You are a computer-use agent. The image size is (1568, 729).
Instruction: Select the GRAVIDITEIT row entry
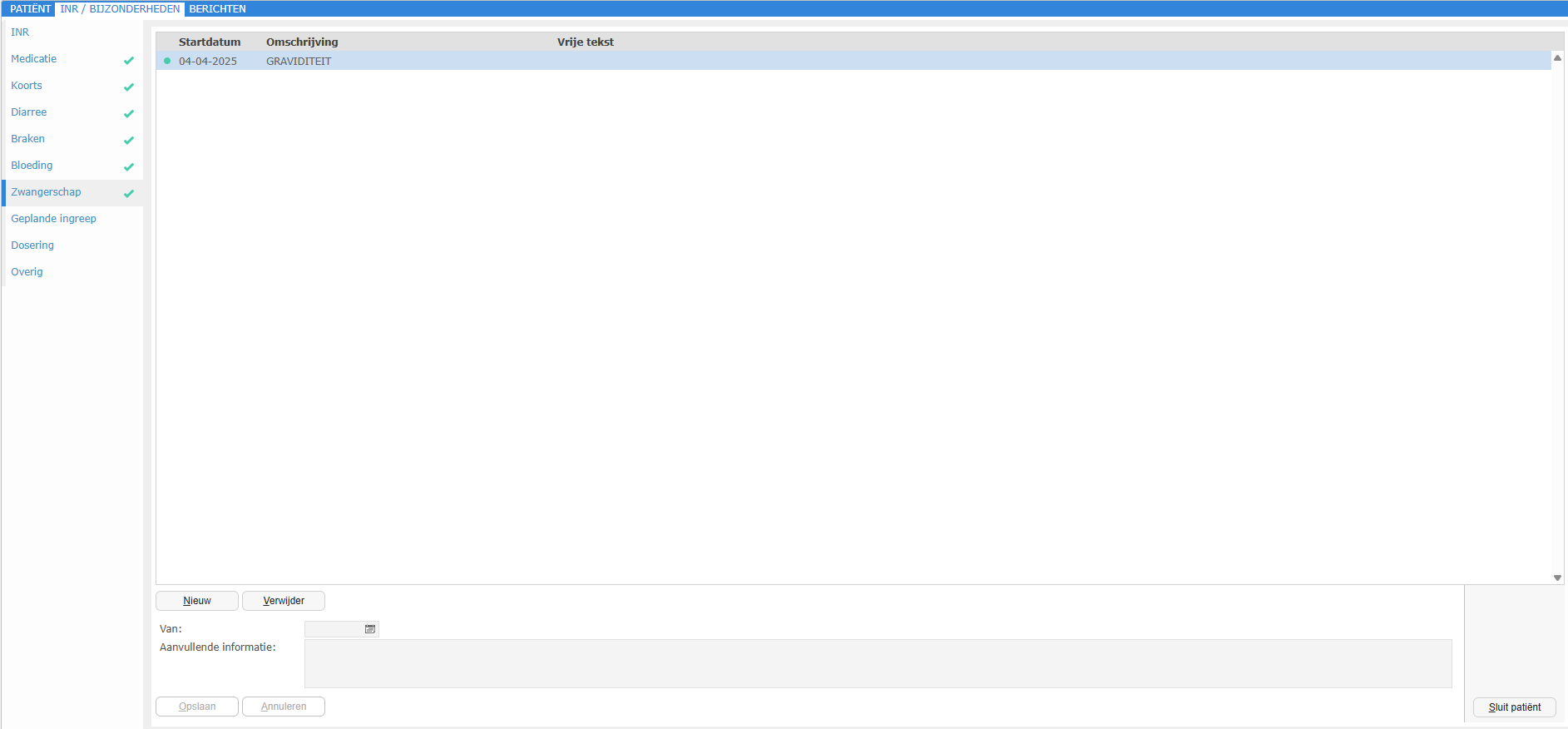[299, 62]
